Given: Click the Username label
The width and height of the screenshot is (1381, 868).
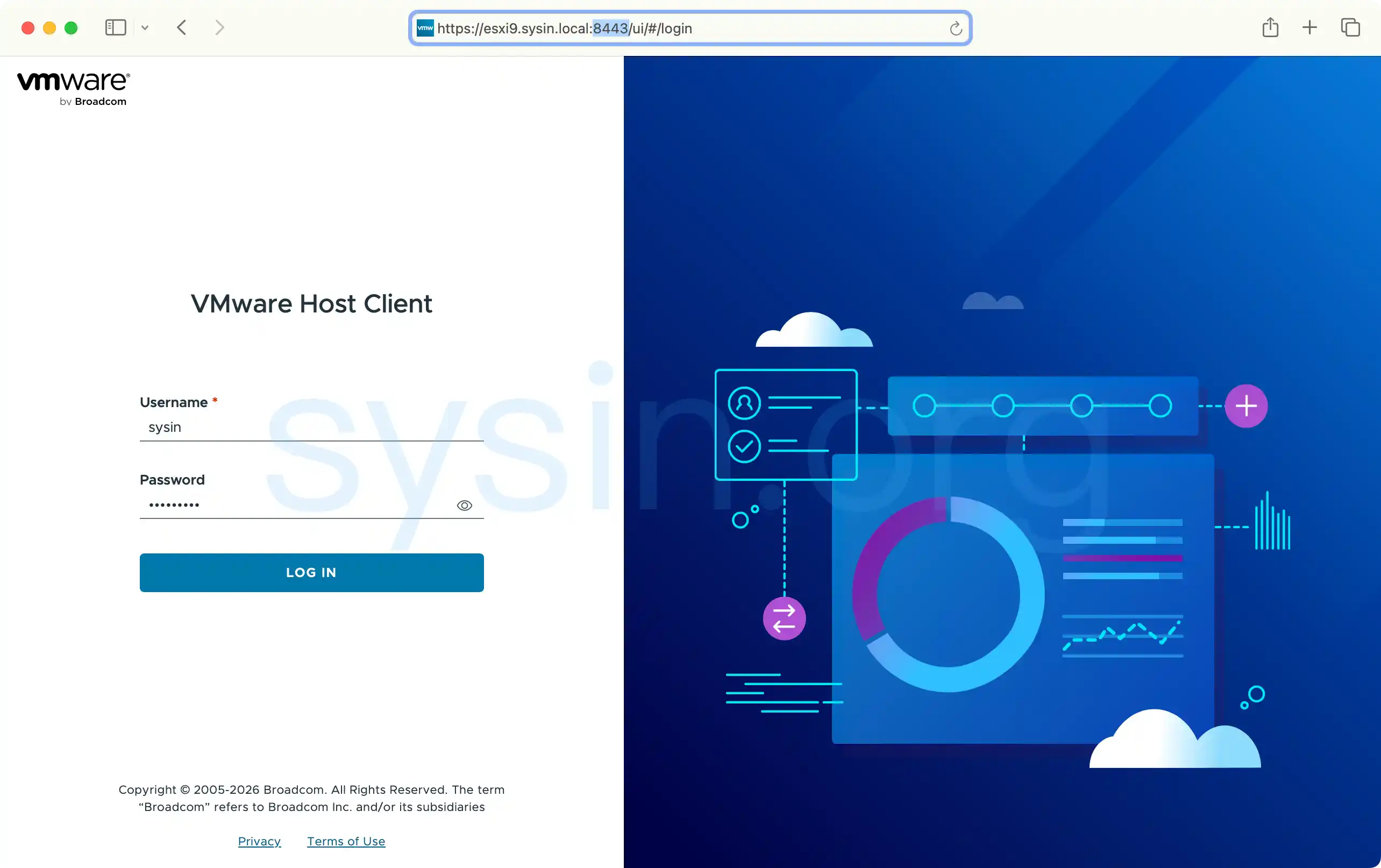Looking at the screenshot, I should [174, 402].
